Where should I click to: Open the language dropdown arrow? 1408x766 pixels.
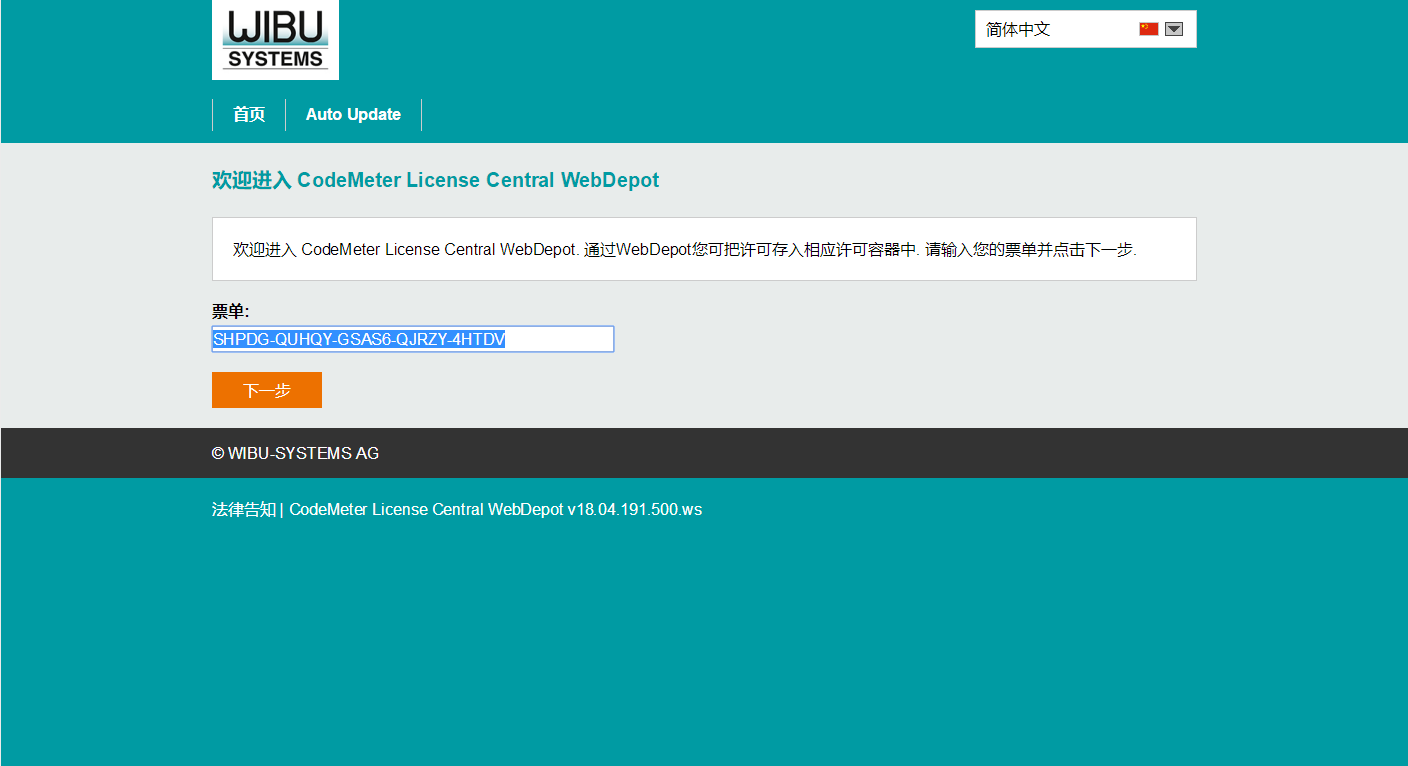[x=1174, y=29]
